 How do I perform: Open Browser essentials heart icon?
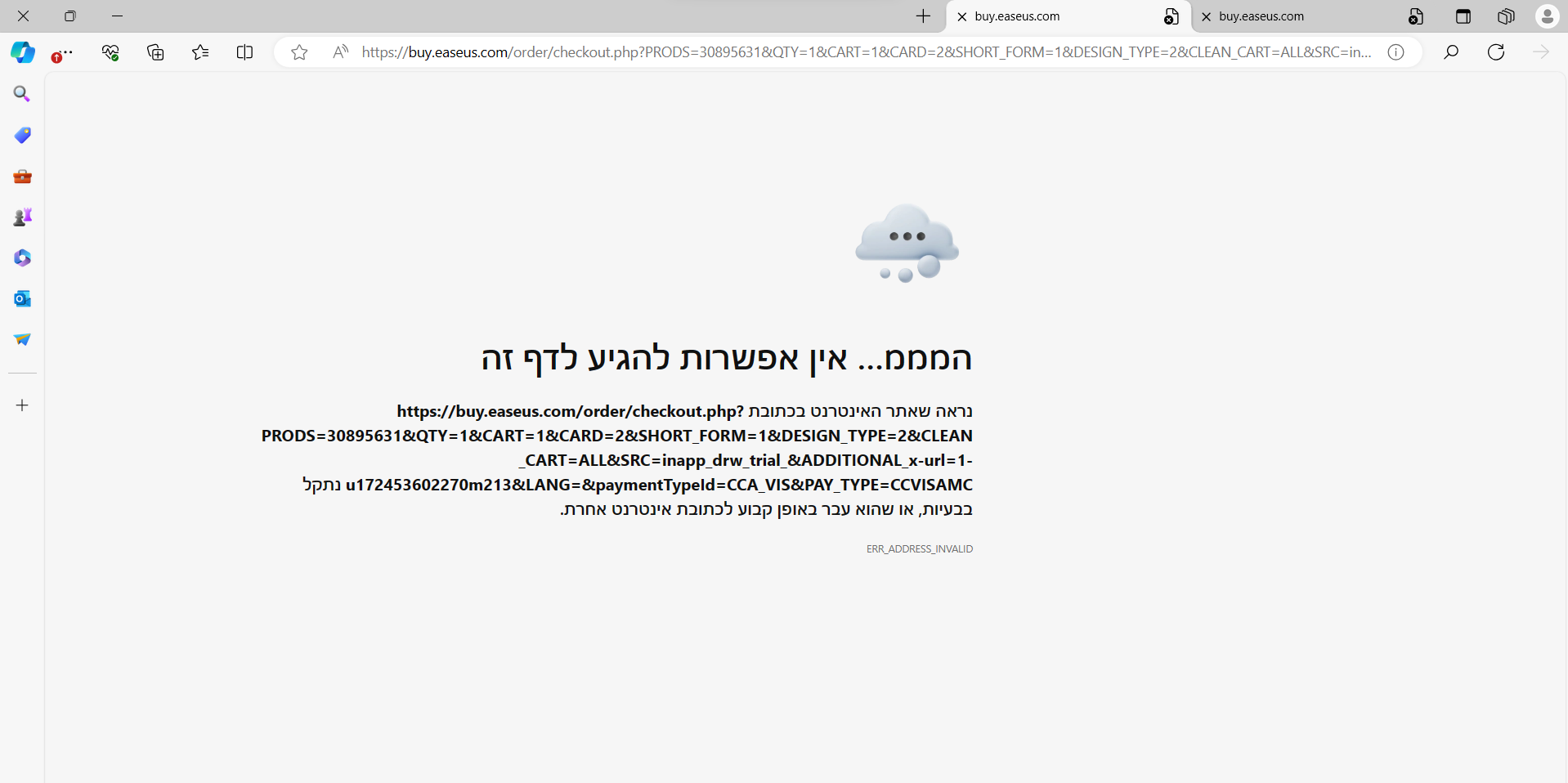(110, 52)
